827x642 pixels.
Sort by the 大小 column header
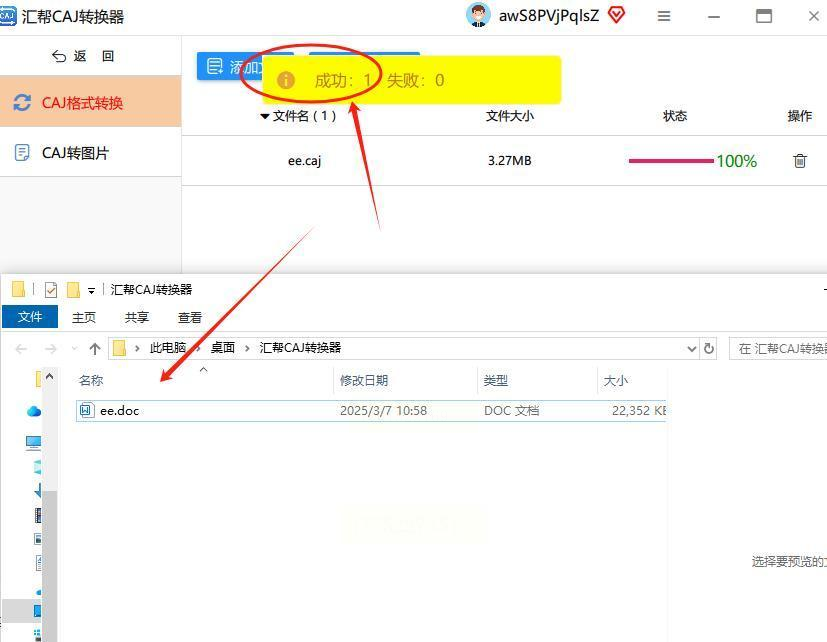(x=616, y=380)
